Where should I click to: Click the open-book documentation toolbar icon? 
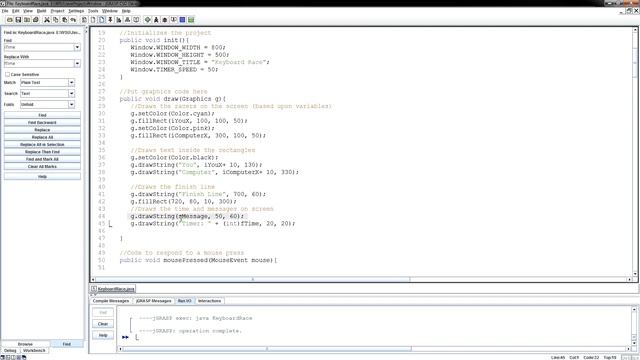(x=136, y=20)
